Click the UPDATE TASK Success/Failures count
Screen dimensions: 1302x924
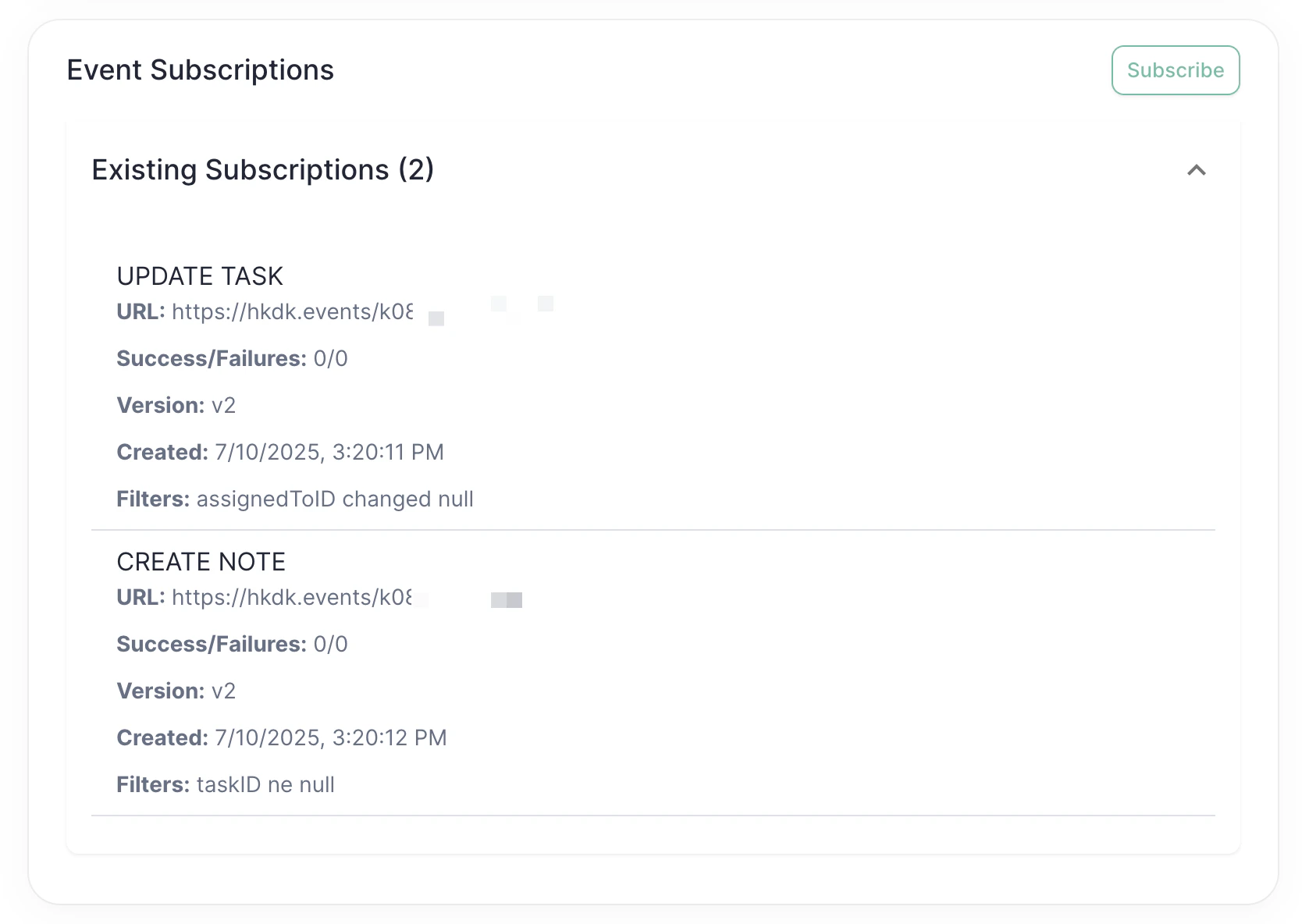pos(333,358)
